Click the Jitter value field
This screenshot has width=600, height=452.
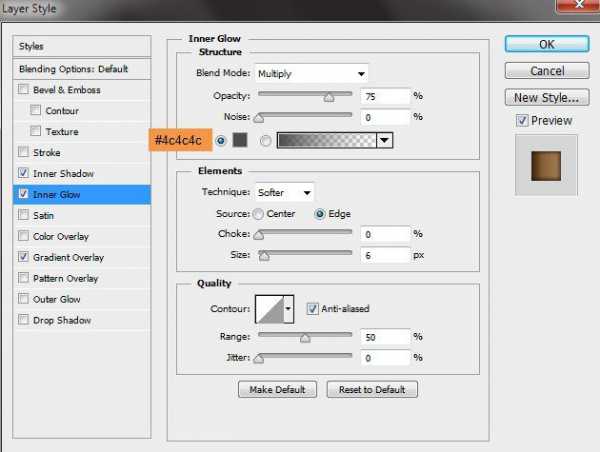pos(385,358)
